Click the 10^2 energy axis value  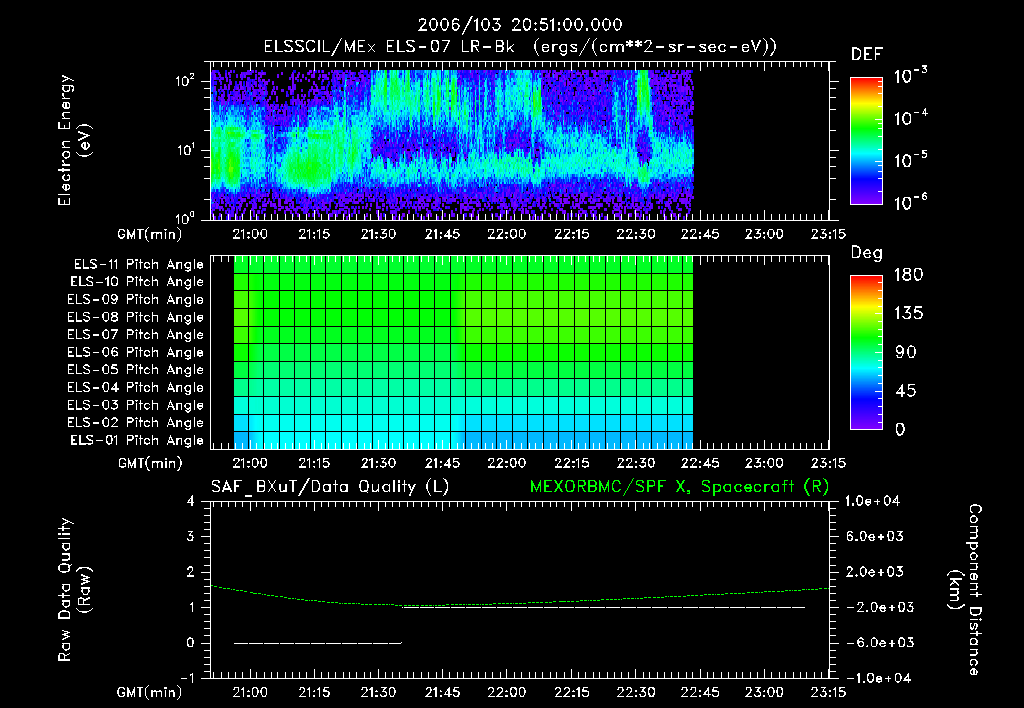186,81
